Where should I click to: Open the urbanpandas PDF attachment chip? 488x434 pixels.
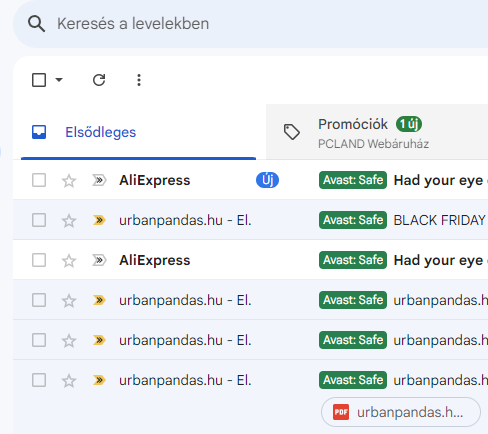(x=401, y=412)
